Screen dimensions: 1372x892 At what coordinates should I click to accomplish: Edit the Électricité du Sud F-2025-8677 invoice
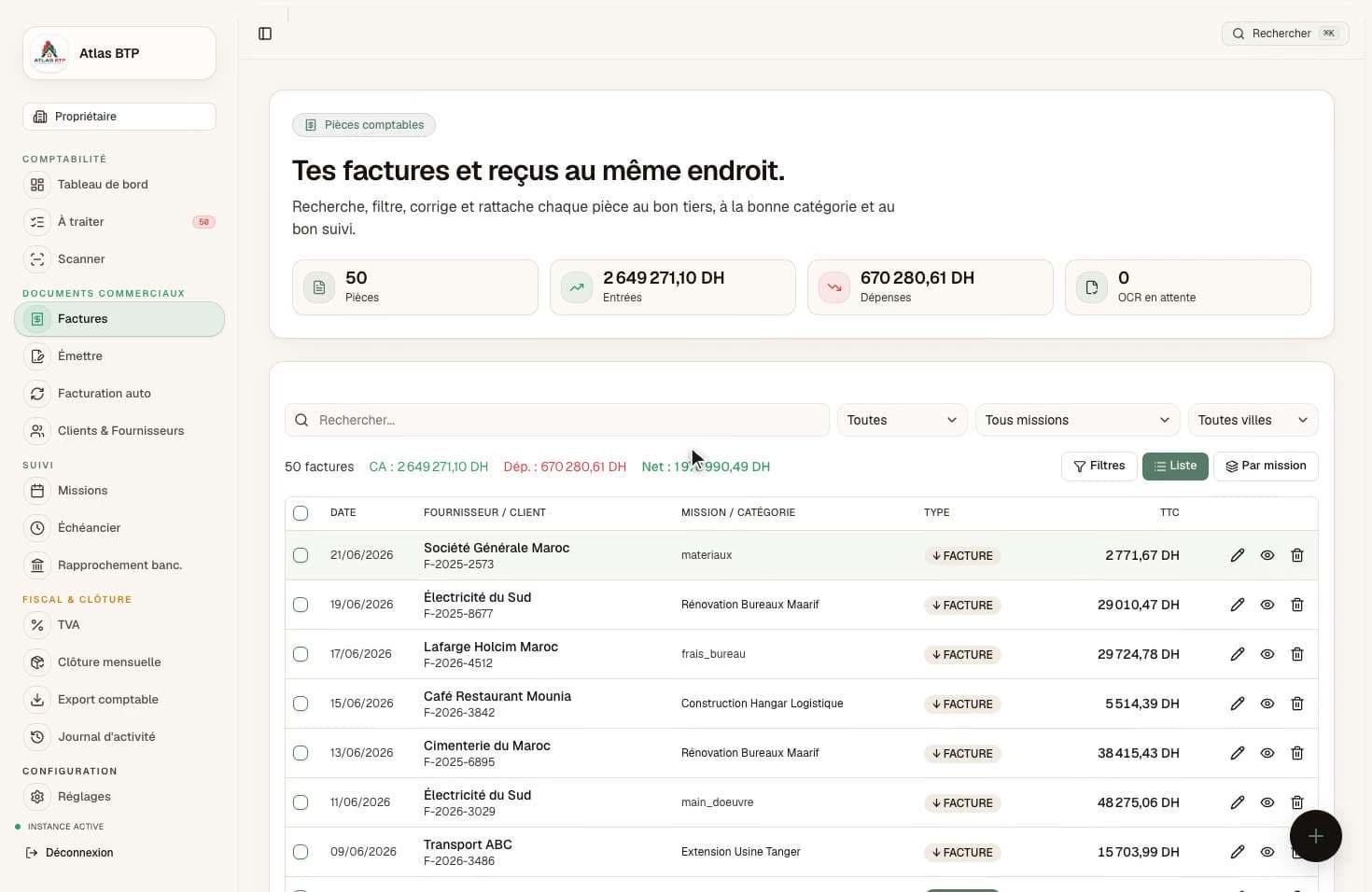1238,605
